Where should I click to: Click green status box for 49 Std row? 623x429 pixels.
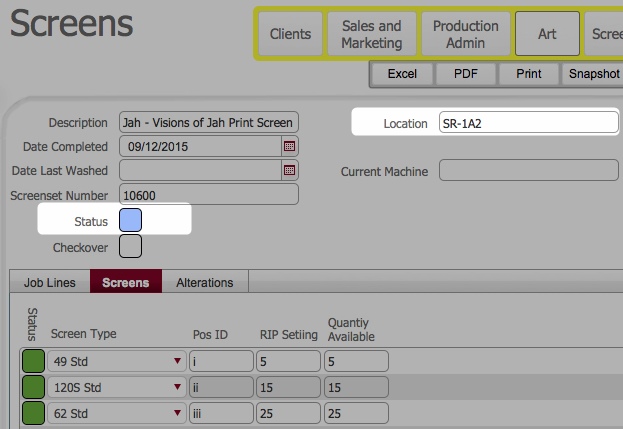[33, 361]
